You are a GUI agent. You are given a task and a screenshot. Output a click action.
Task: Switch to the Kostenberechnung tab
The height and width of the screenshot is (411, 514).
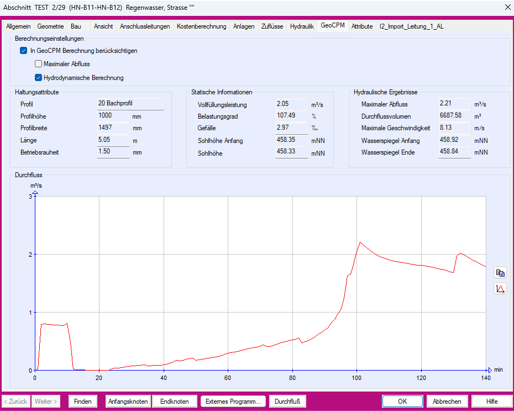(201, 26)
